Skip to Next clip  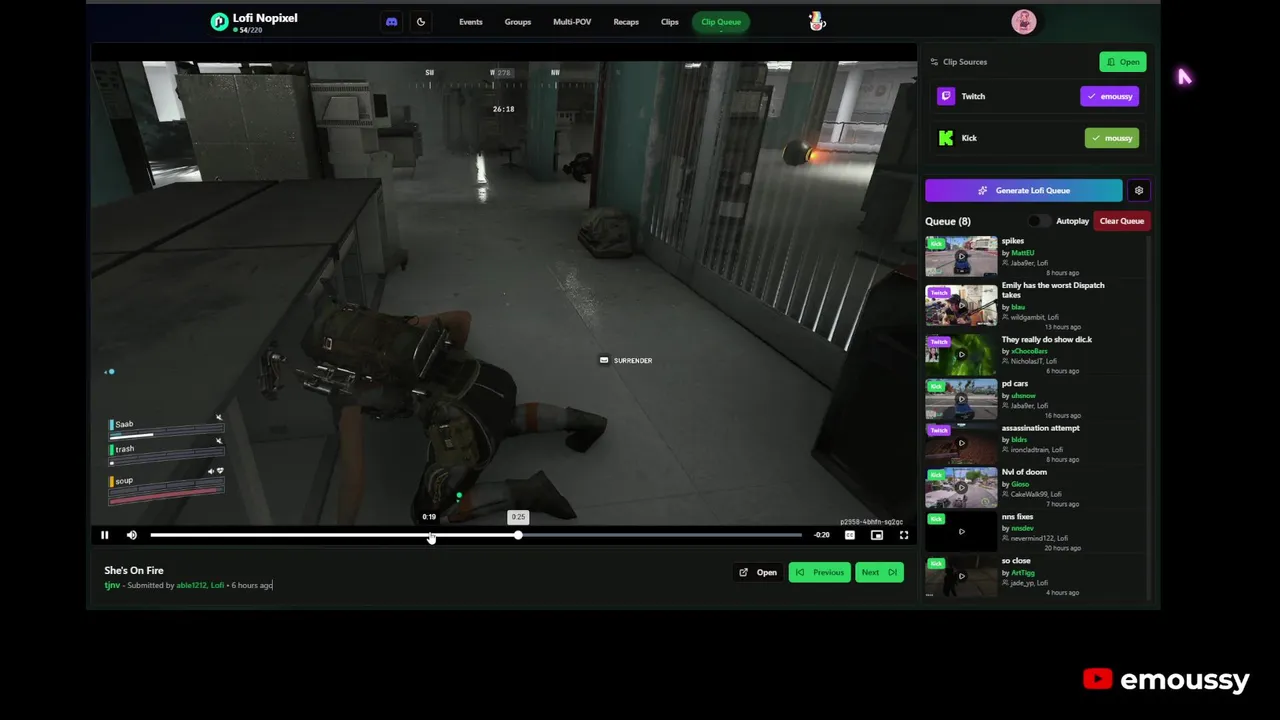click(x=879, y=572)
